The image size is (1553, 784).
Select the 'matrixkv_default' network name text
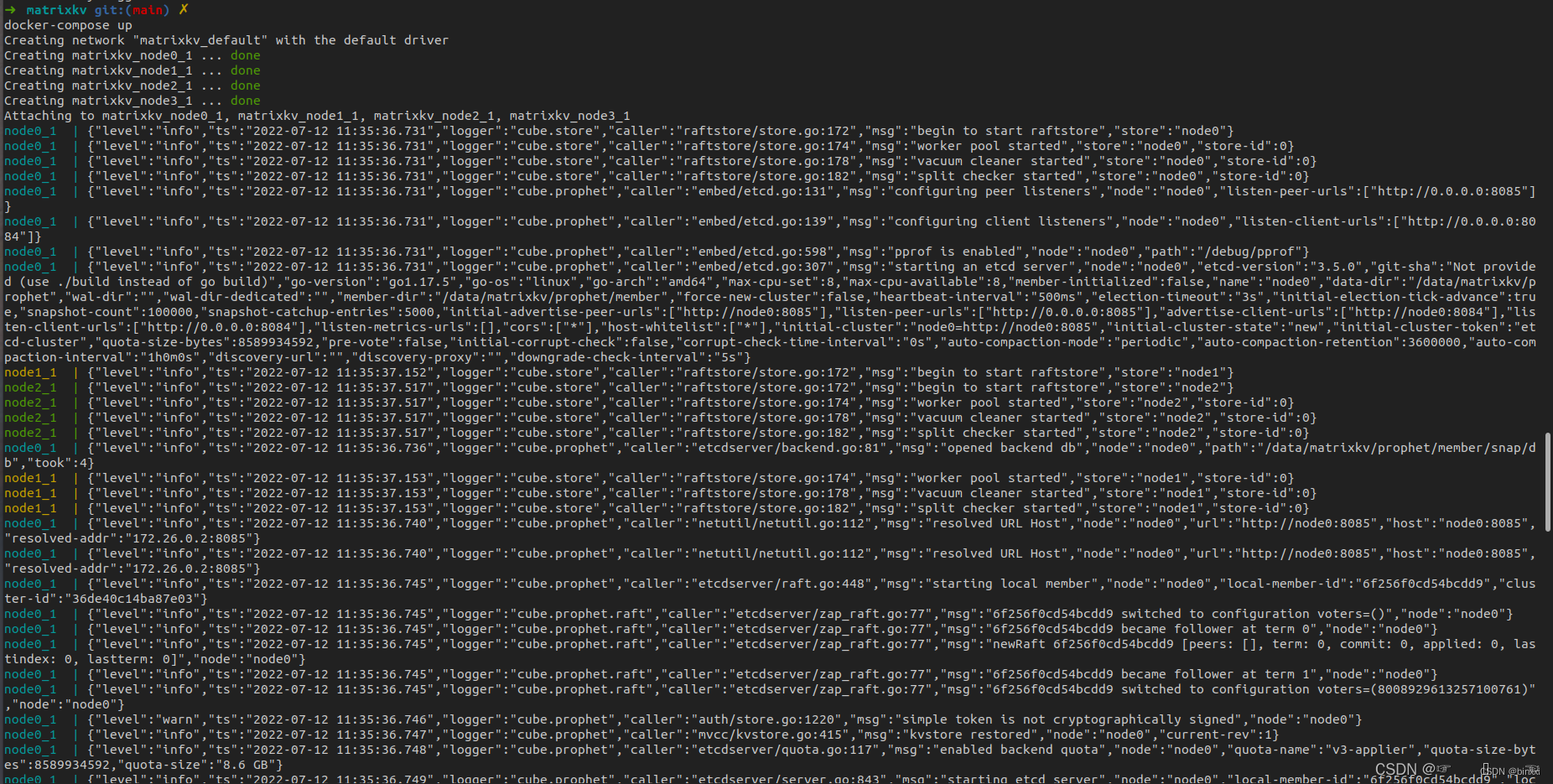pyautogui.click(x=200, y=40)
